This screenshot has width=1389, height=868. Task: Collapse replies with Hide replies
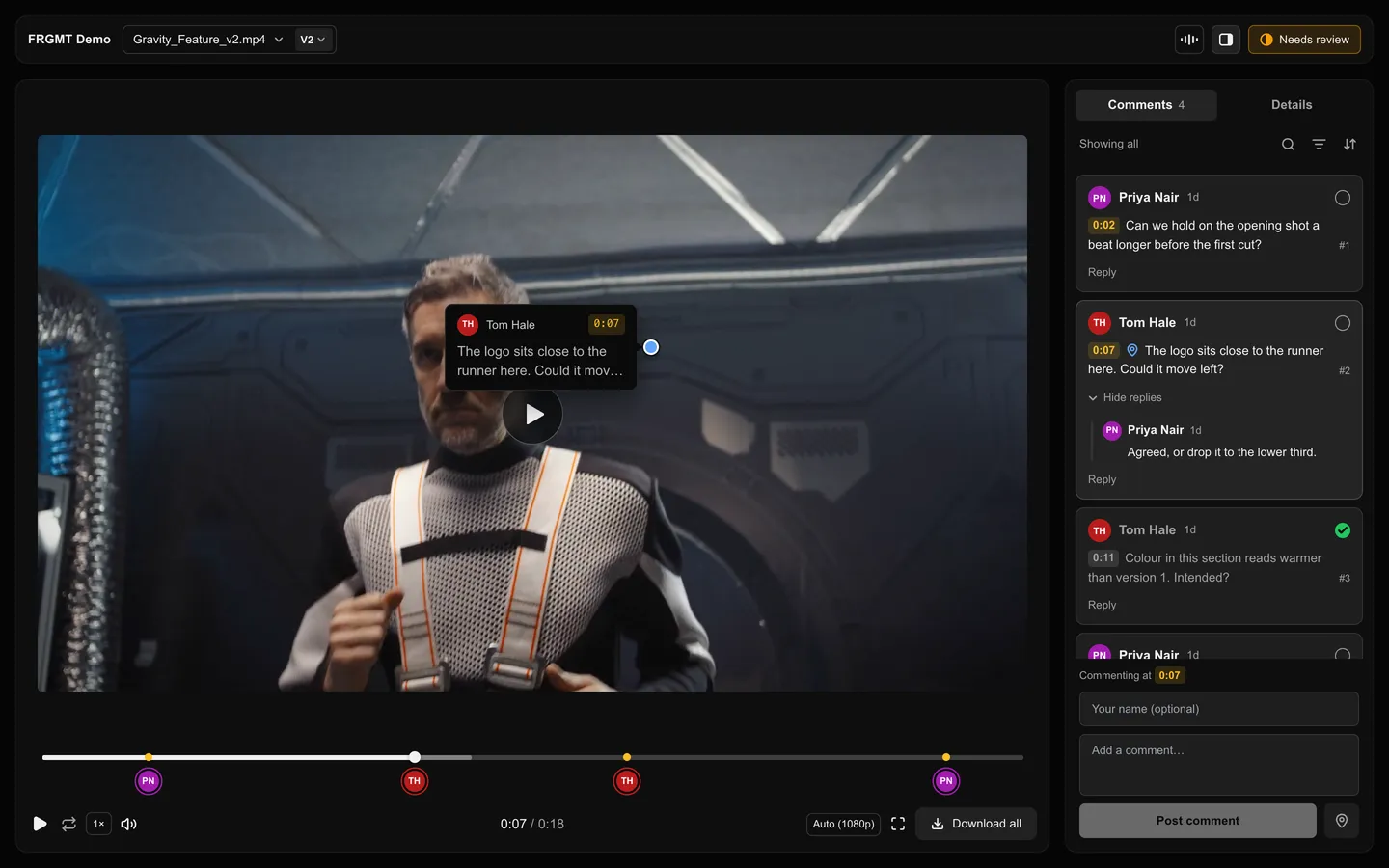(1125, 397)
